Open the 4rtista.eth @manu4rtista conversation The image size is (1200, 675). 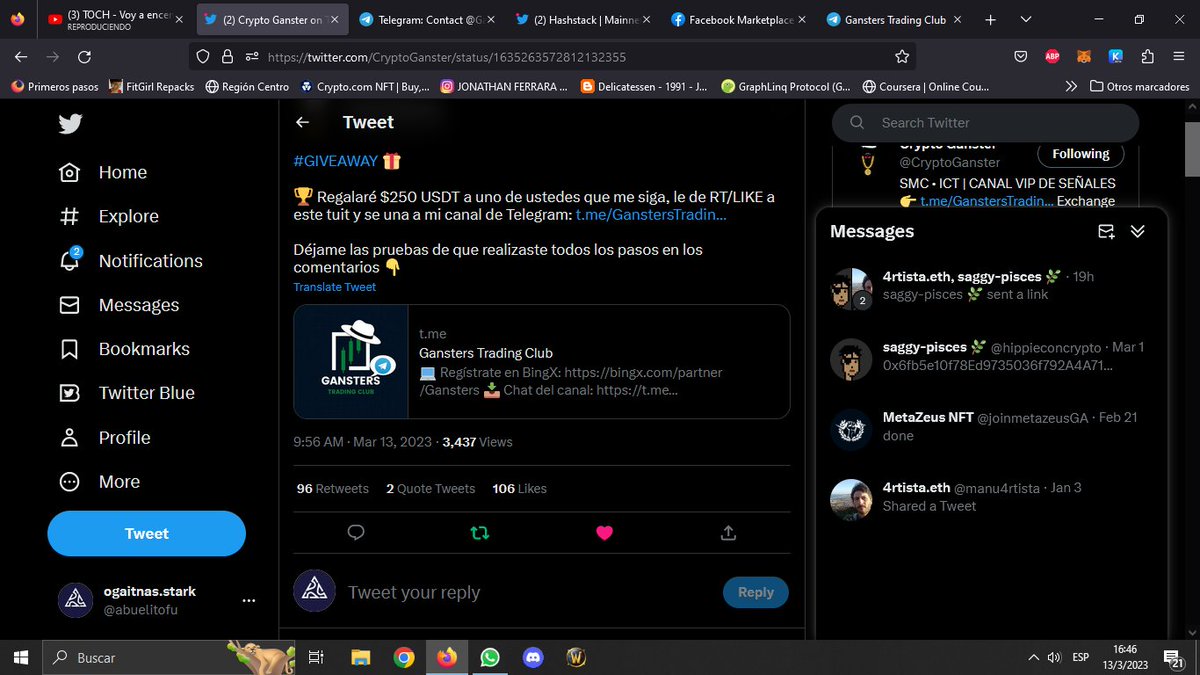tap(991, 497)
